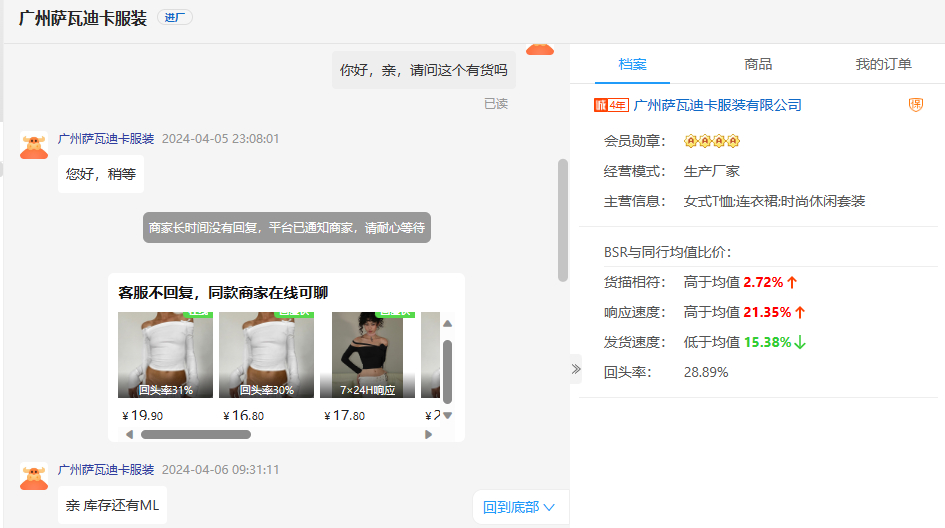Open the 商品 tab
Screen dimensions: 945x528
point(758,64)
